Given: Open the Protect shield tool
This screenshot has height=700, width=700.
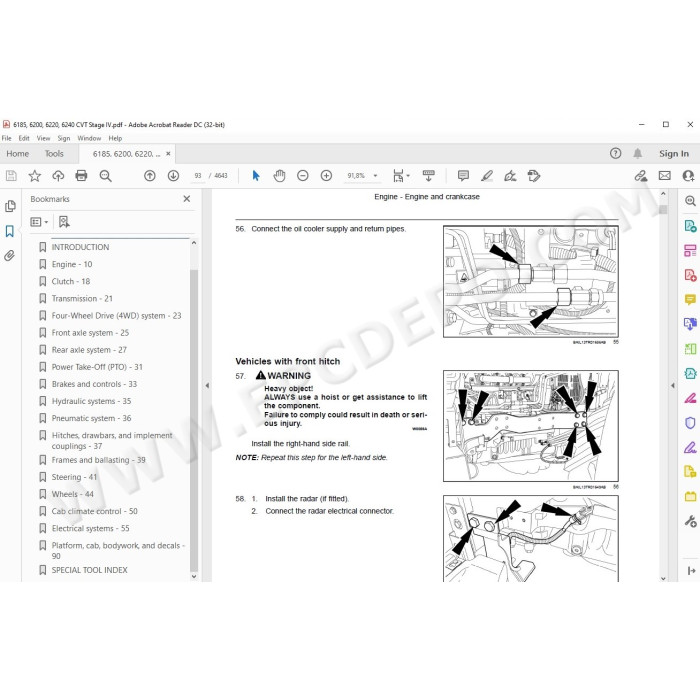Looking at the screenshot, I should click(690, 422).
